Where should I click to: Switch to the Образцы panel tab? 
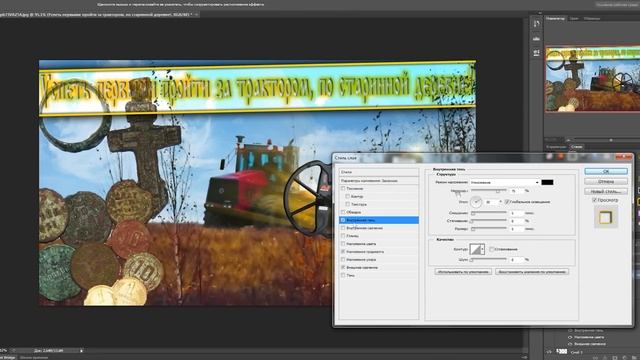click(x=591, y=18)
